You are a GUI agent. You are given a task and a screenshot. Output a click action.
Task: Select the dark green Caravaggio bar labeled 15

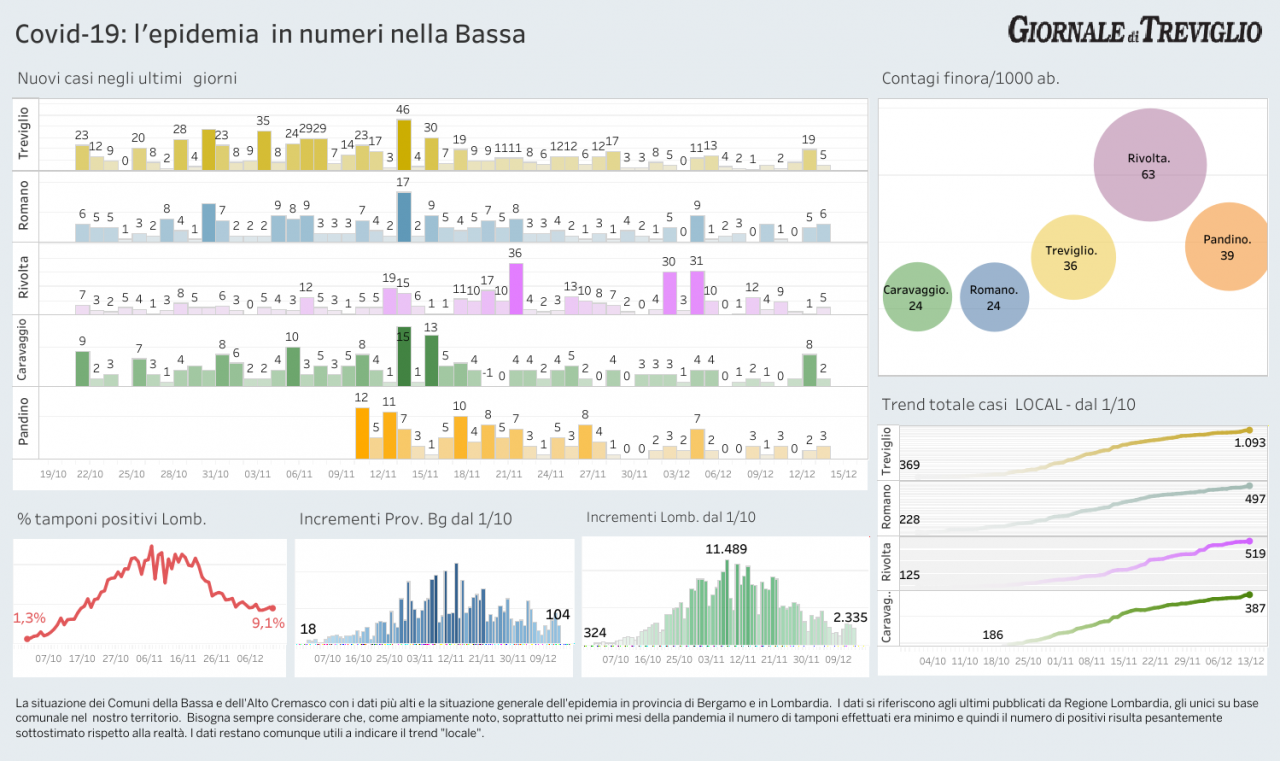pos(404,356)
